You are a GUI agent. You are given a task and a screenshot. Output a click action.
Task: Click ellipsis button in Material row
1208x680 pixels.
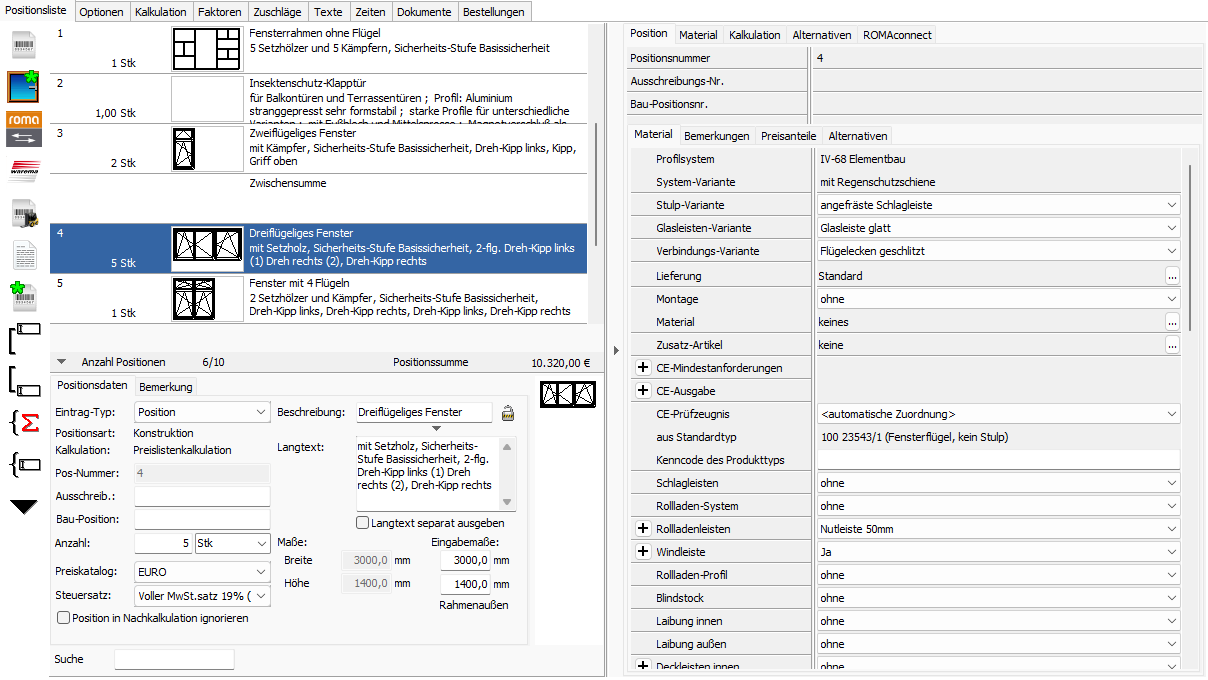pyautogui.click(x=1172, y=322)
